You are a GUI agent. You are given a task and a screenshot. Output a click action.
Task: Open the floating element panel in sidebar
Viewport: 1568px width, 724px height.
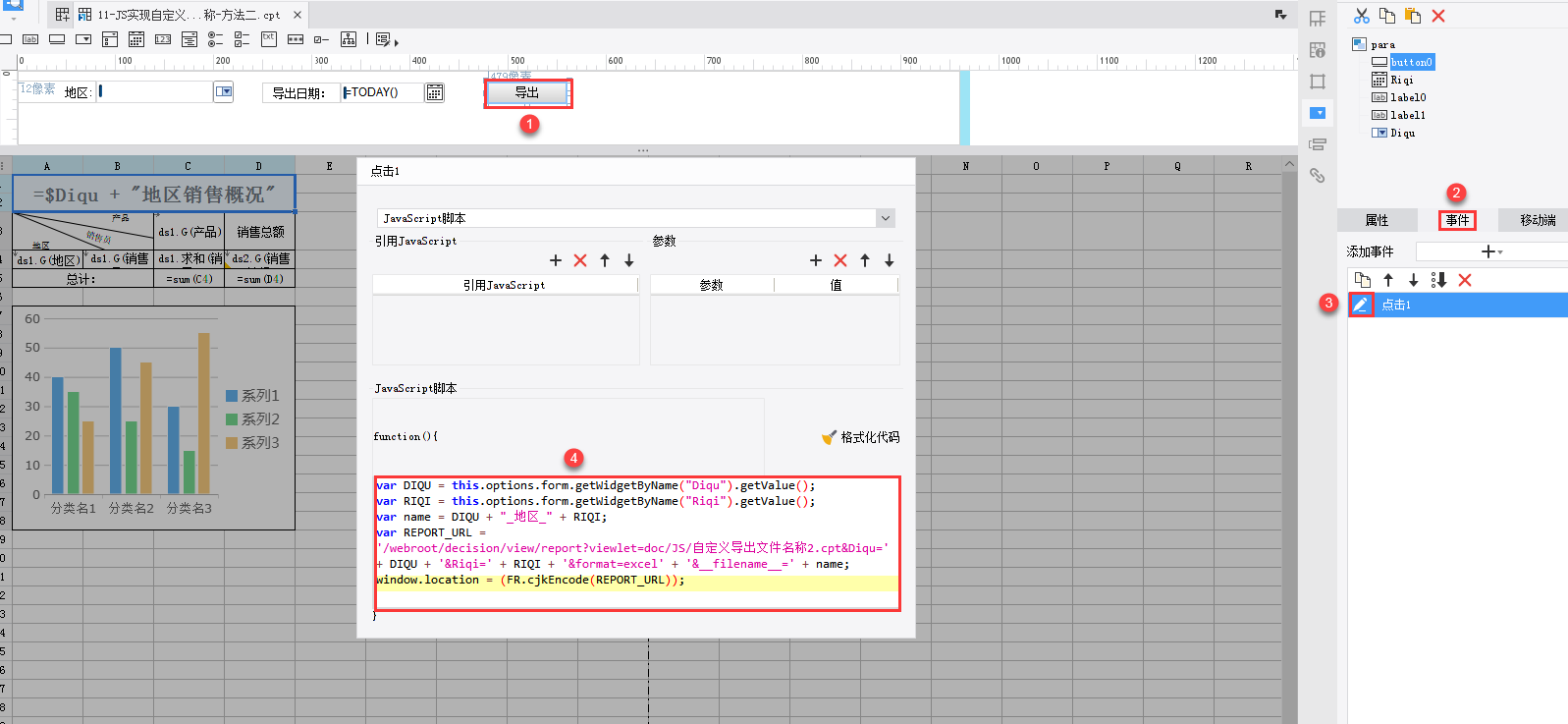pyautogui.click(x=1318, y=82)
